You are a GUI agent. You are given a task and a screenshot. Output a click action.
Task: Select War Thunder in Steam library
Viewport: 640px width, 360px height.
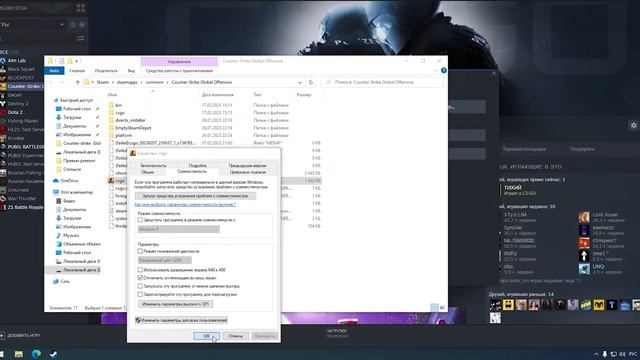[x=22, y=198]
